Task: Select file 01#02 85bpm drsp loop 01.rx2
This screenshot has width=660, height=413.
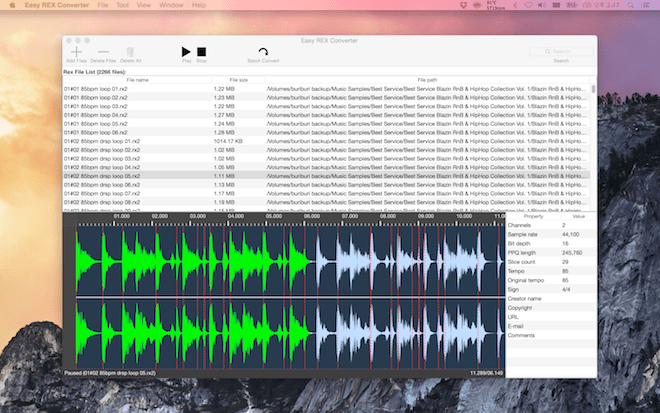Action: [99, 141]
